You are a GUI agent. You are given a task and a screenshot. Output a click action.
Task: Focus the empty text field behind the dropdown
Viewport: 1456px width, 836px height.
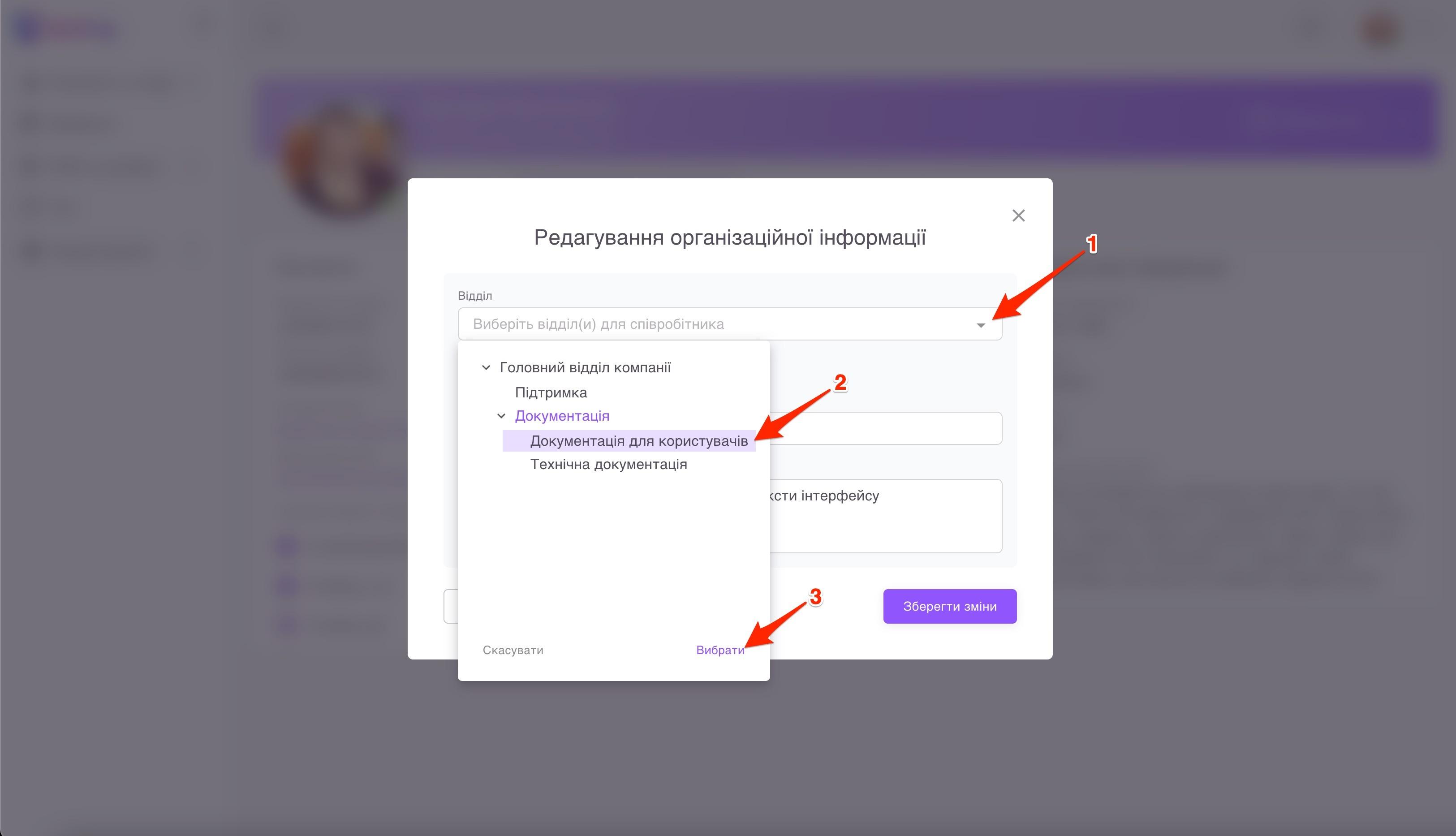(x=886, y=428)
